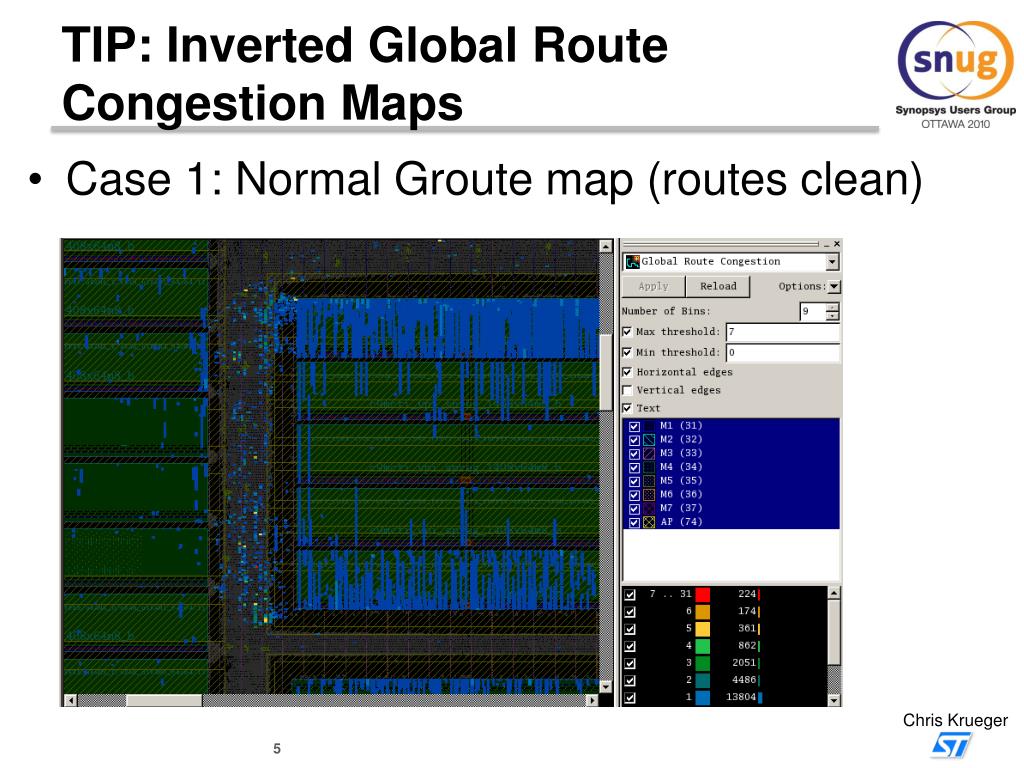Click the M7 layer pattern icon

coord(649,508)
